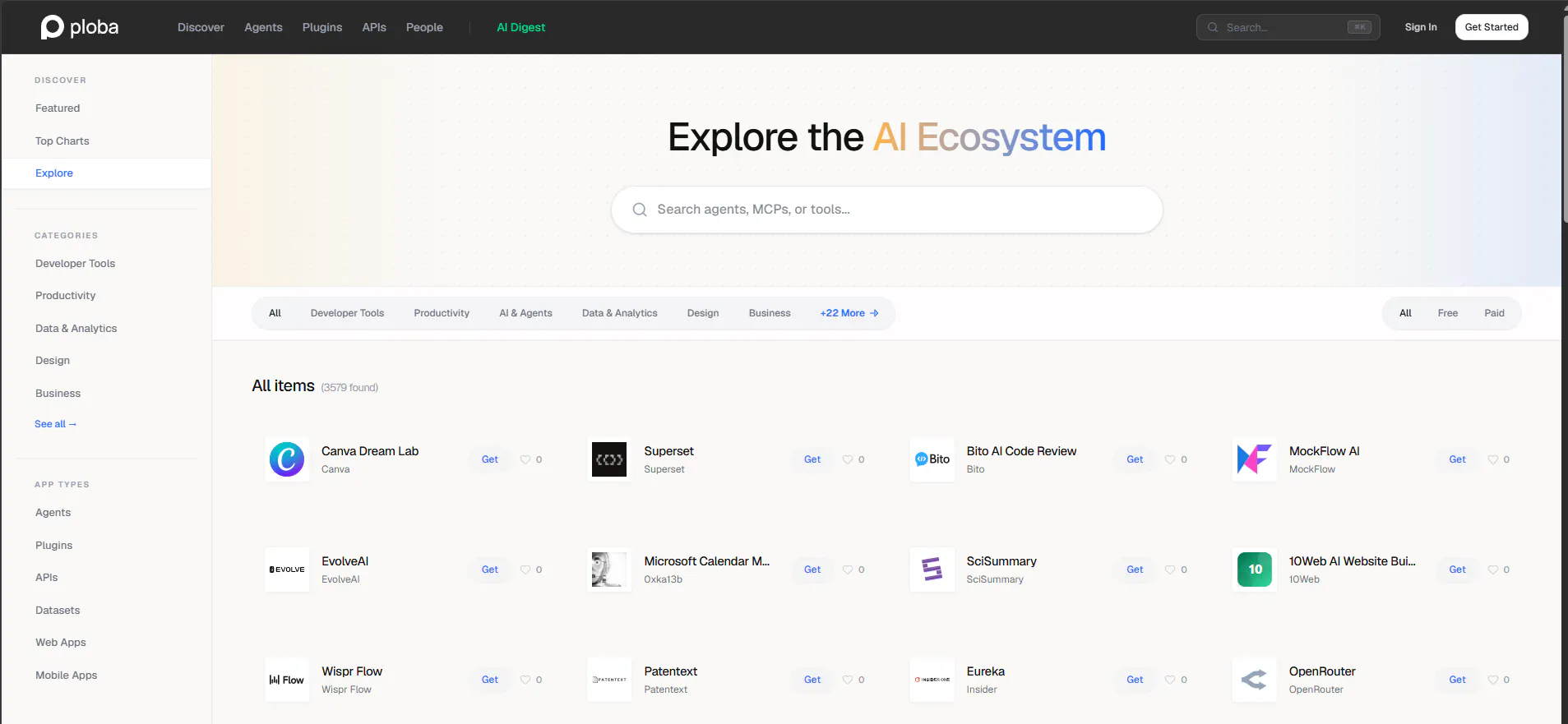Get the EvolveAI app
Screen dimensions: 1568x724
pos(490,570)
